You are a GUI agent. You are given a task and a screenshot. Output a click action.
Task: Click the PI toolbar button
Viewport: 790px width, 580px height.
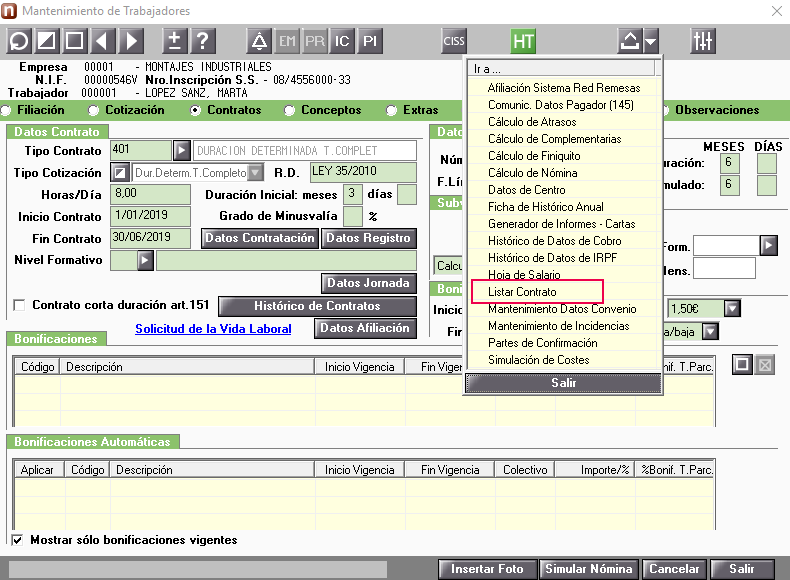click(370, 41)
